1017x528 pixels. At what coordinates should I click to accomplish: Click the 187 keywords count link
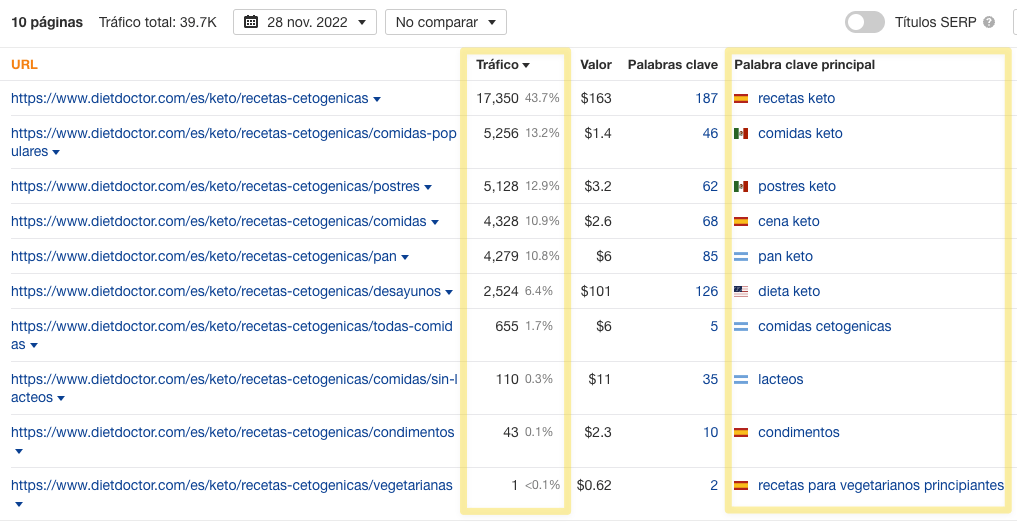point(706,99)
